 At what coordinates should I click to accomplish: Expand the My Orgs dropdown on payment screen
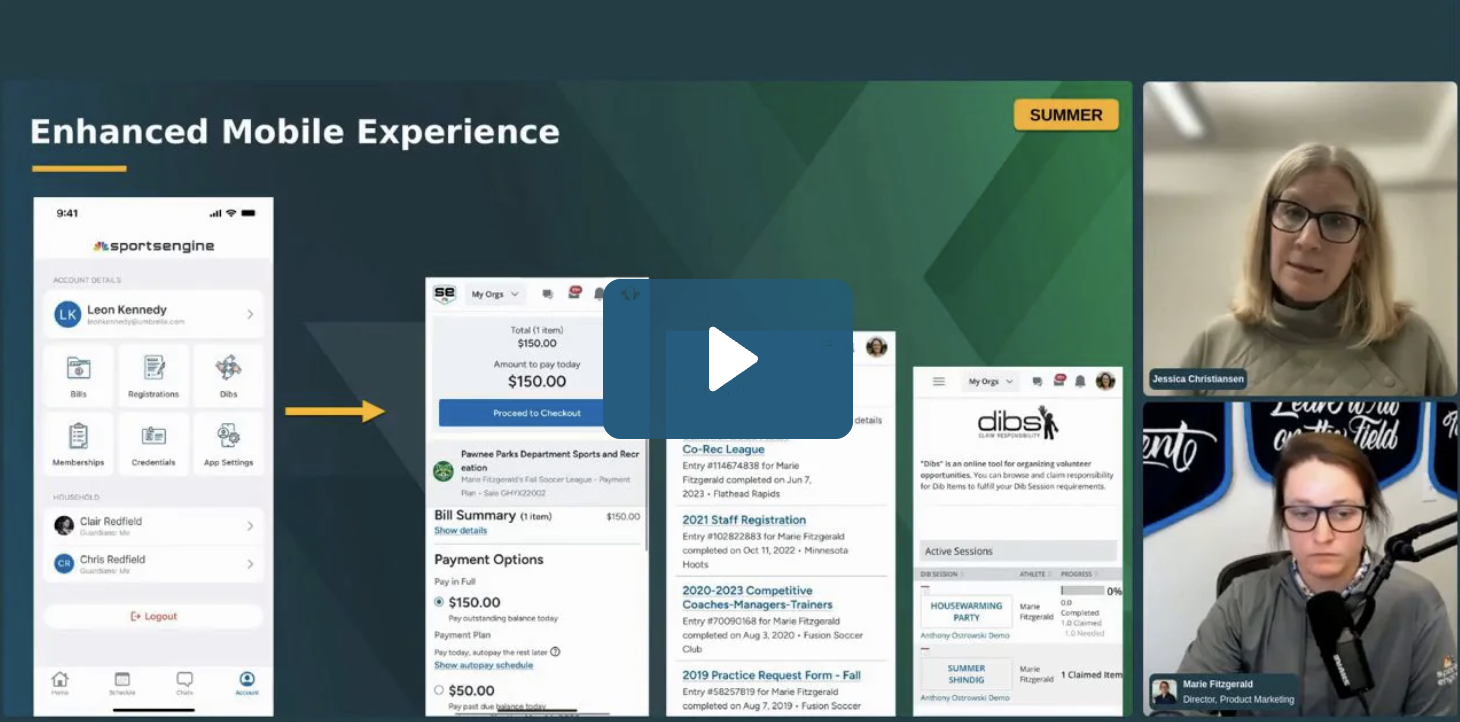coord(495,294)
